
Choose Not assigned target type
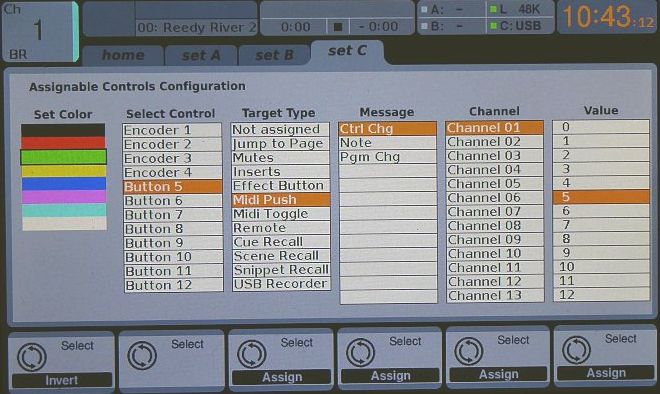point(280,130)
